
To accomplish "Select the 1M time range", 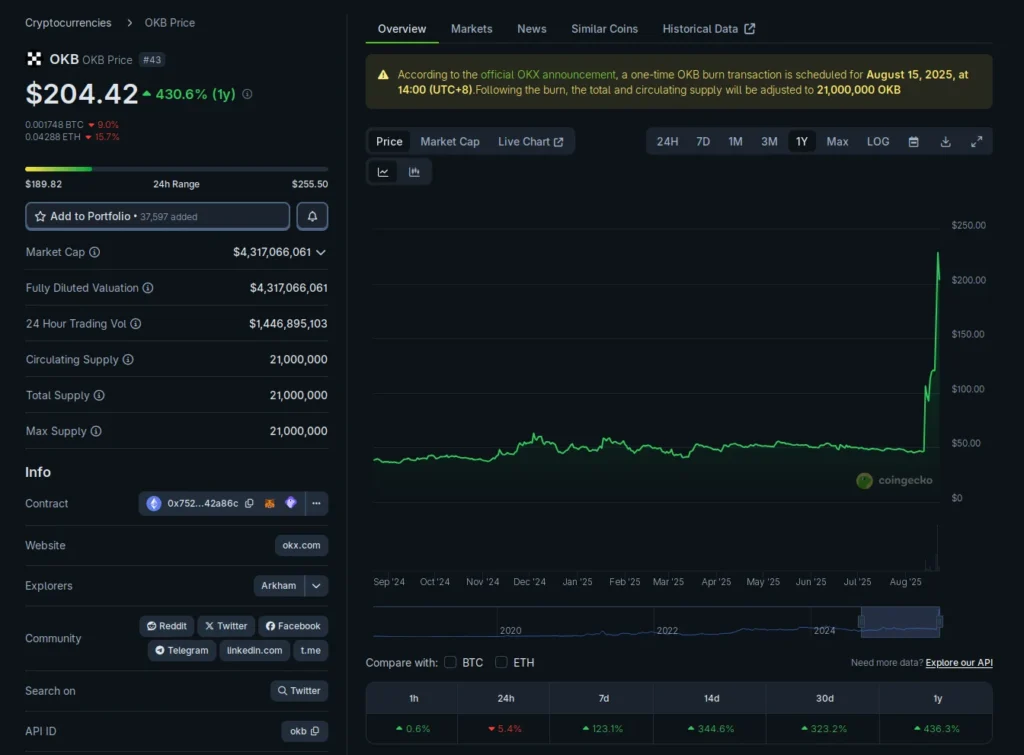I will [x=735, y=142].
